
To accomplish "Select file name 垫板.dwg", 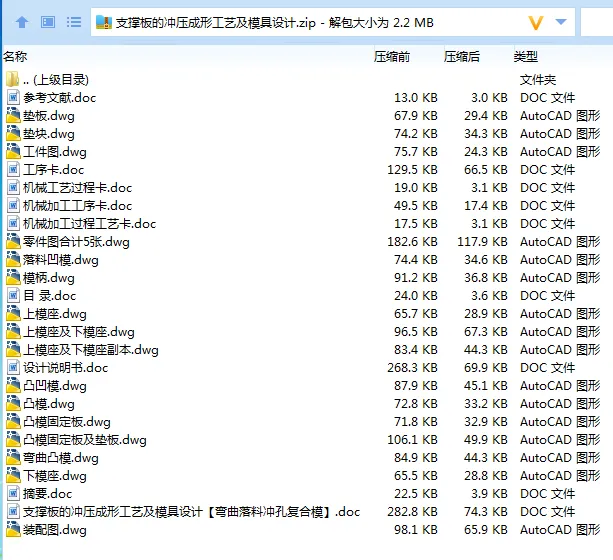I will click(48, 116).
